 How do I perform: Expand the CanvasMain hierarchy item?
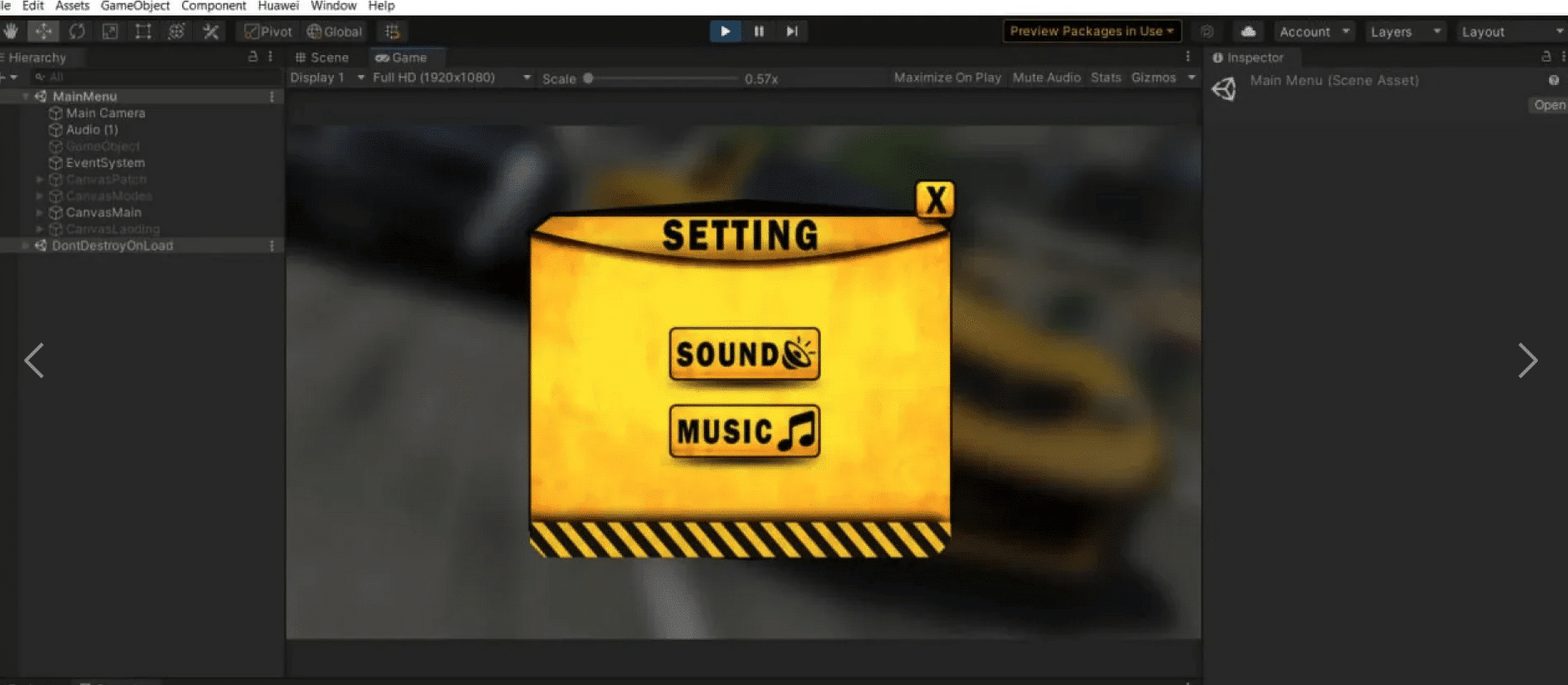(39, 213)
